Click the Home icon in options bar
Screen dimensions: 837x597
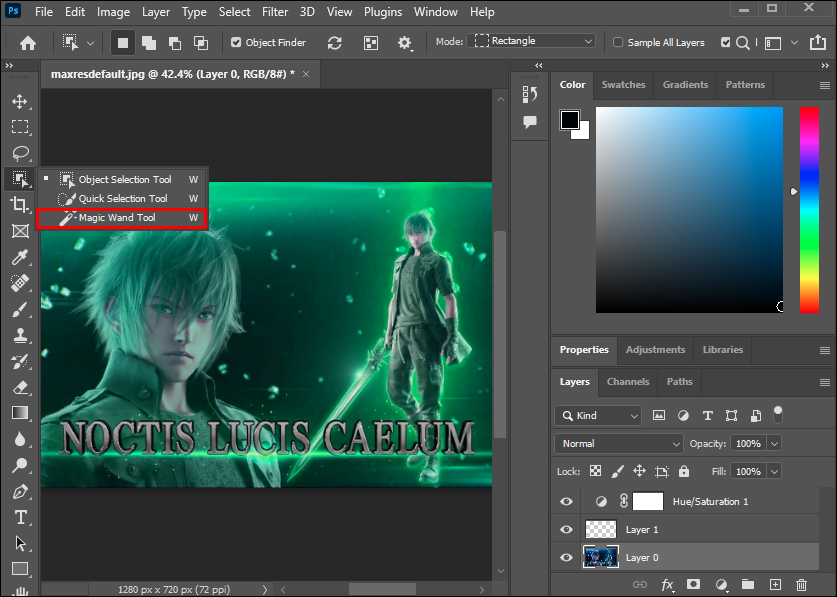pyautogui.click(x=28, y=43)
